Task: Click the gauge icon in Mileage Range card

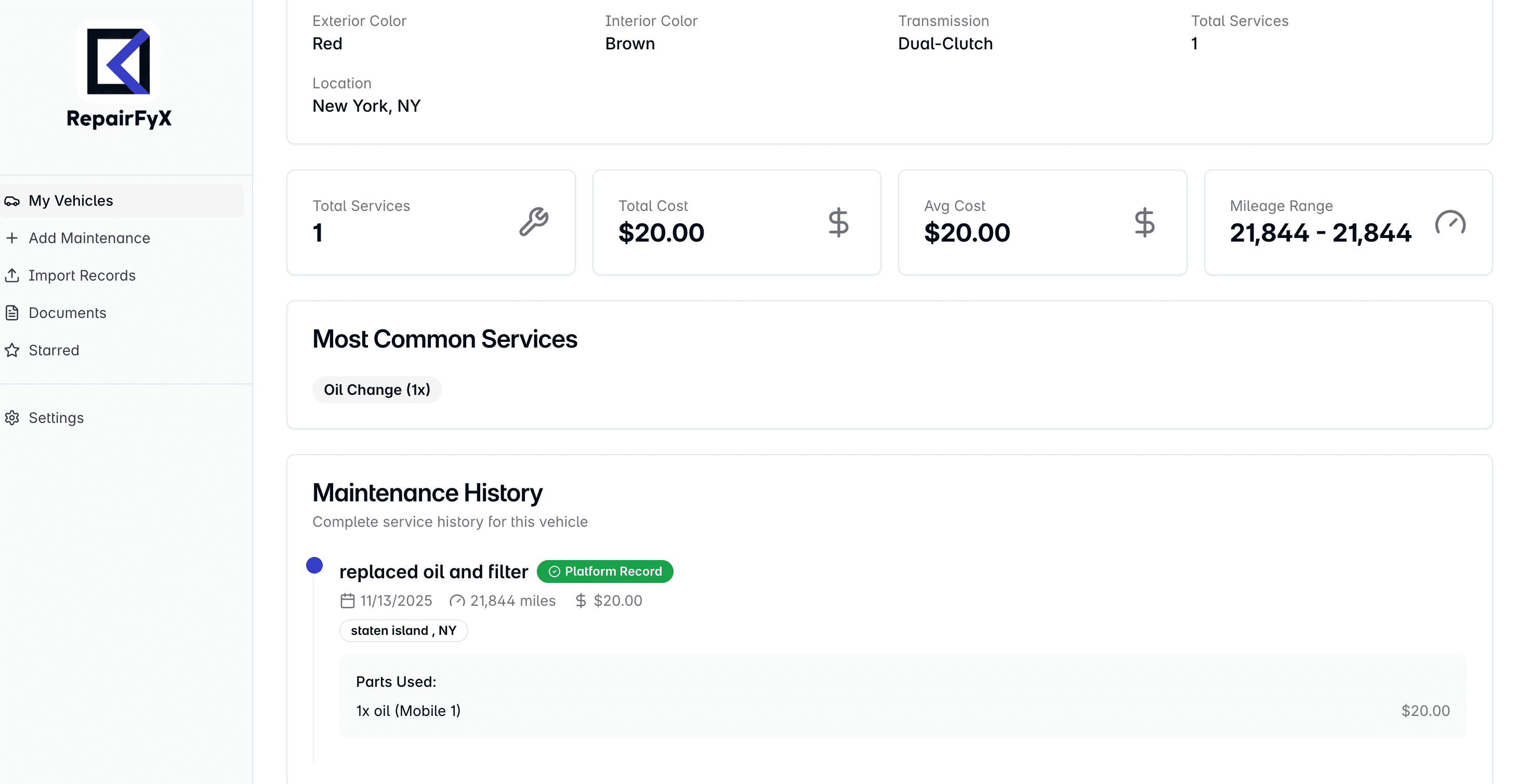Action: [x=1450, y=222]
